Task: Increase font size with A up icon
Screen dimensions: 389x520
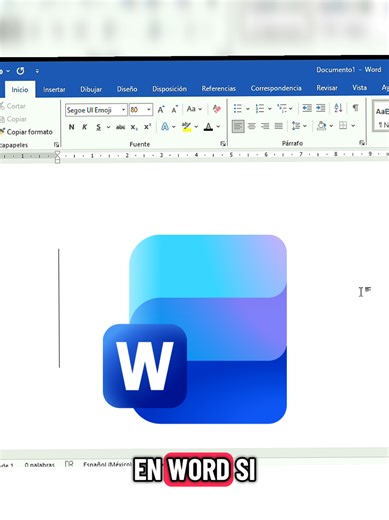Action: tap(161, 109)
